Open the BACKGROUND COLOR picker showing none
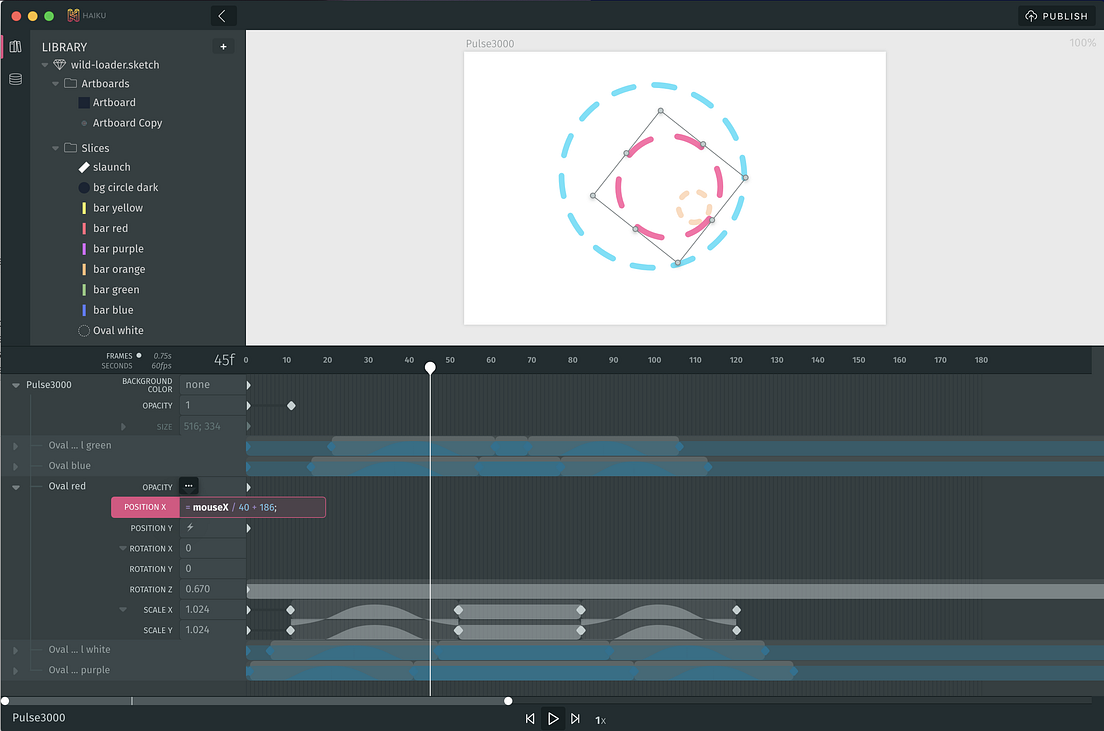The image size is (1104, 731). (x=212, y=384)
